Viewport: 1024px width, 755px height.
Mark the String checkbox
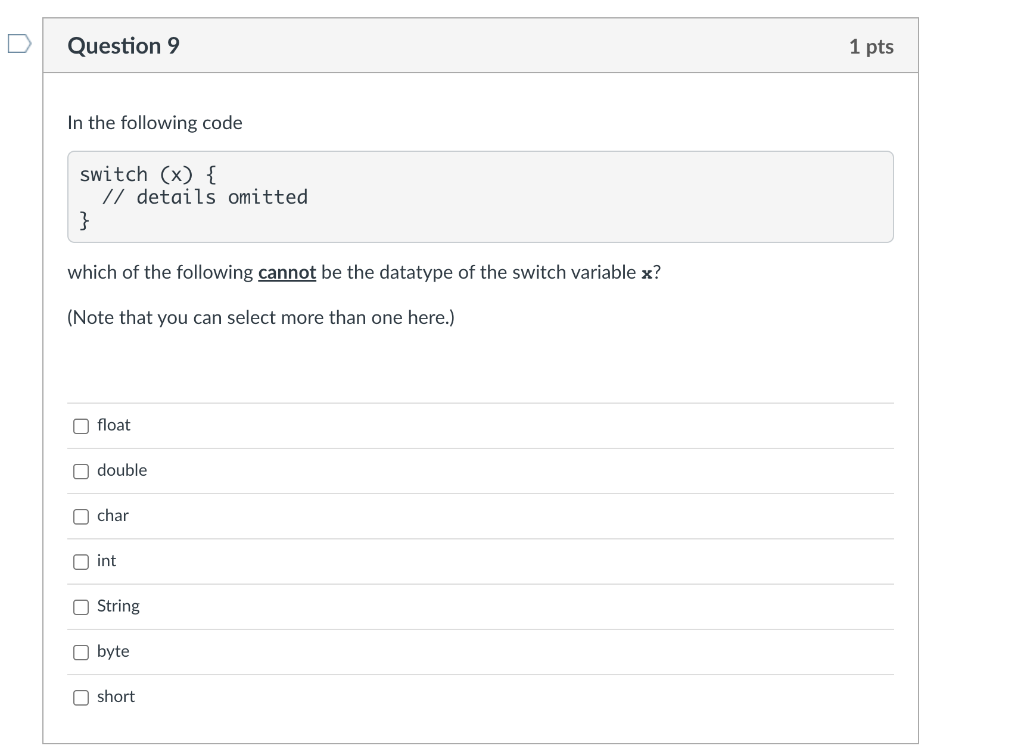pyautogui.click(x=81, y=607)
